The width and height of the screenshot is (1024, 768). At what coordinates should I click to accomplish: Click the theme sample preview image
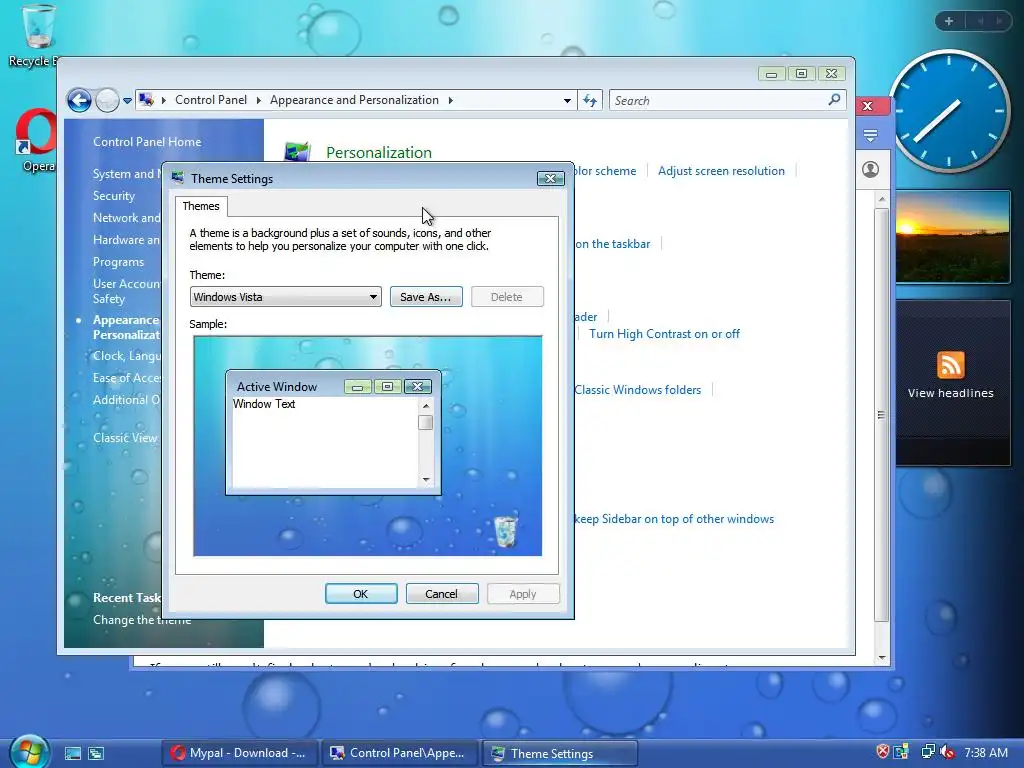(x=368, y=446)
